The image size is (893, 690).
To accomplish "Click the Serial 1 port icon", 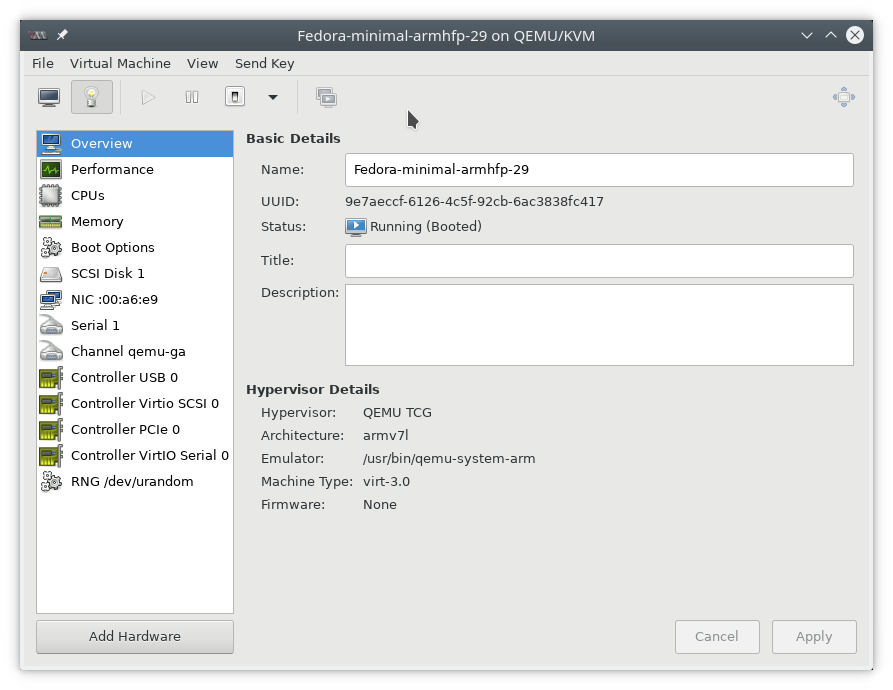I will pyautogui.click(x=51, y=326).
